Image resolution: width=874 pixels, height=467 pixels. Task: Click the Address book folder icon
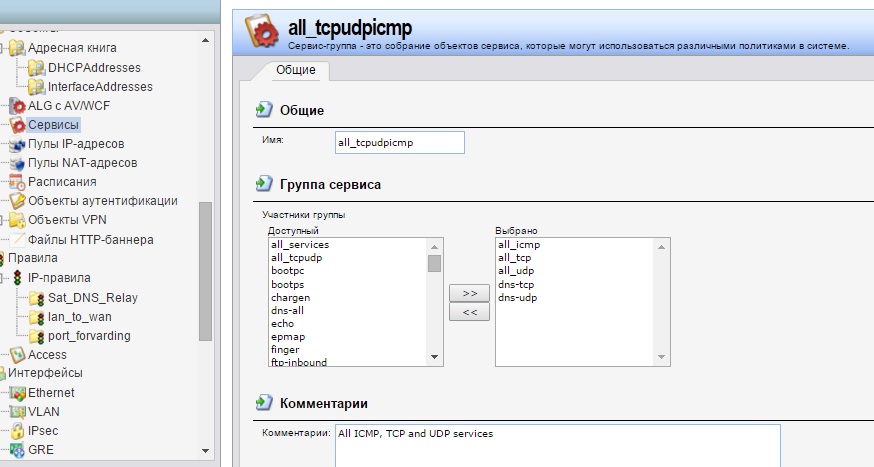coord(17,48)
